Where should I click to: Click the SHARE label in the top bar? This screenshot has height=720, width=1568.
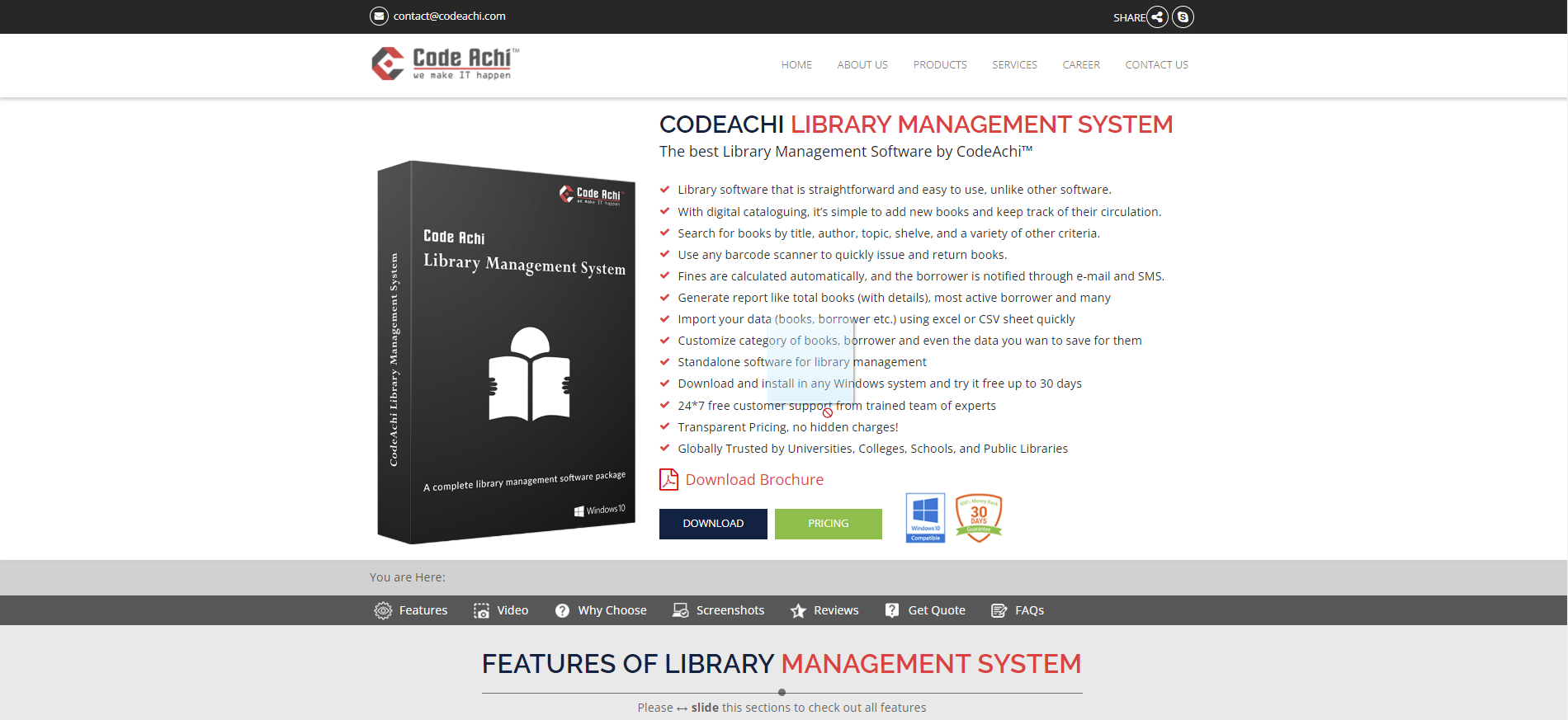(1129, 17)
